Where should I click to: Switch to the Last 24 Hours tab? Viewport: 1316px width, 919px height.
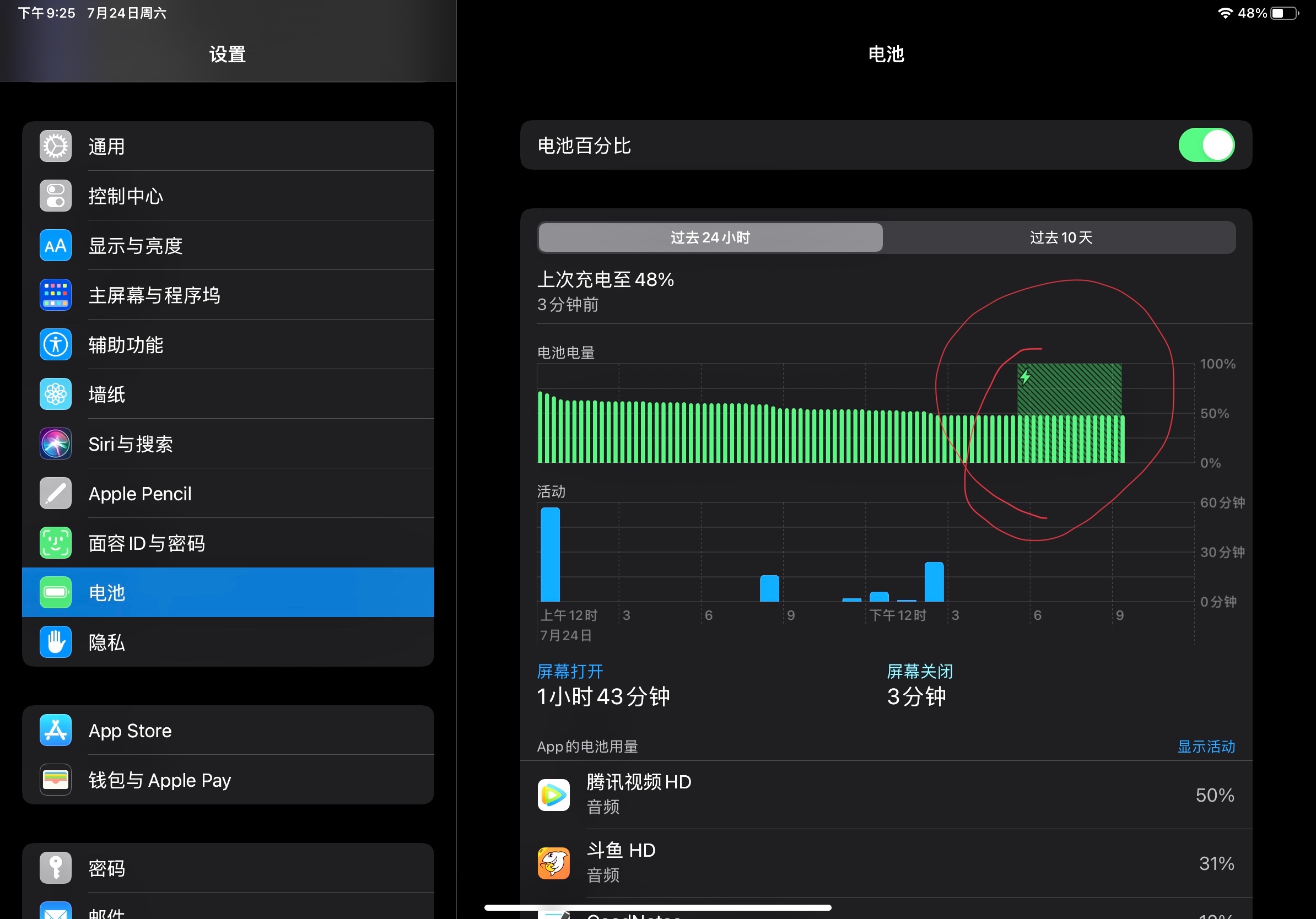710,237
